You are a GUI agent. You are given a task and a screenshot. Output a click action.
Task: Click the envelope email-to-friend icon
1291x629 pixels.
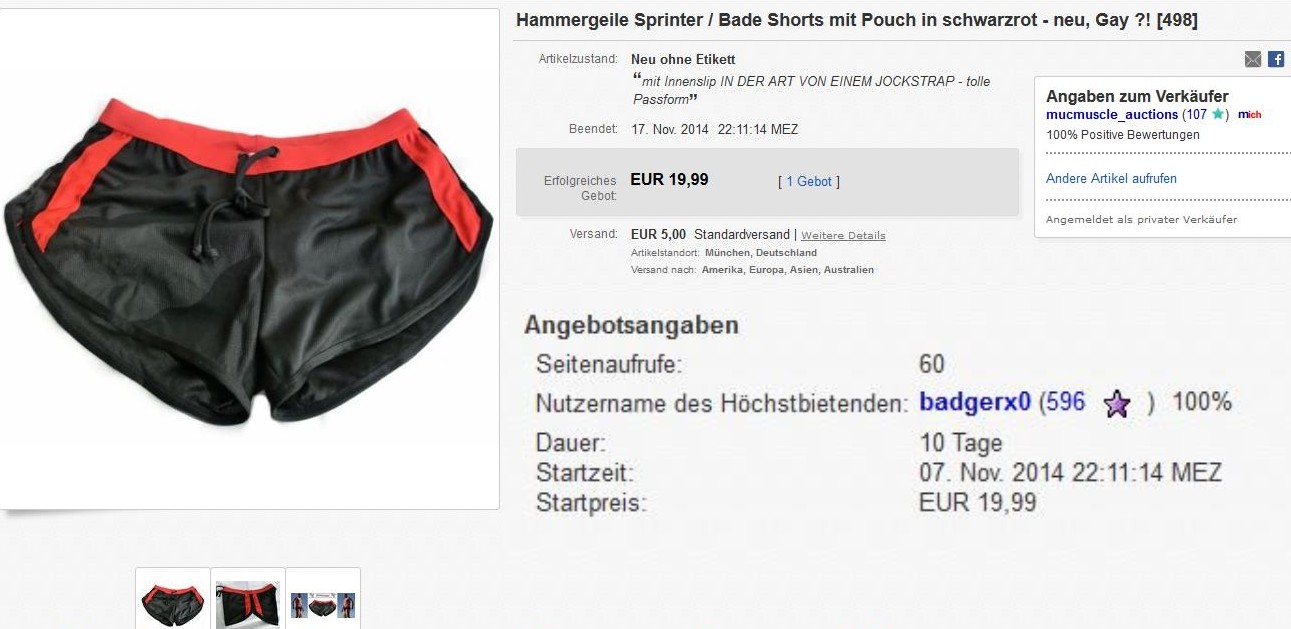pyautogui.click(x=1253, y=59)
